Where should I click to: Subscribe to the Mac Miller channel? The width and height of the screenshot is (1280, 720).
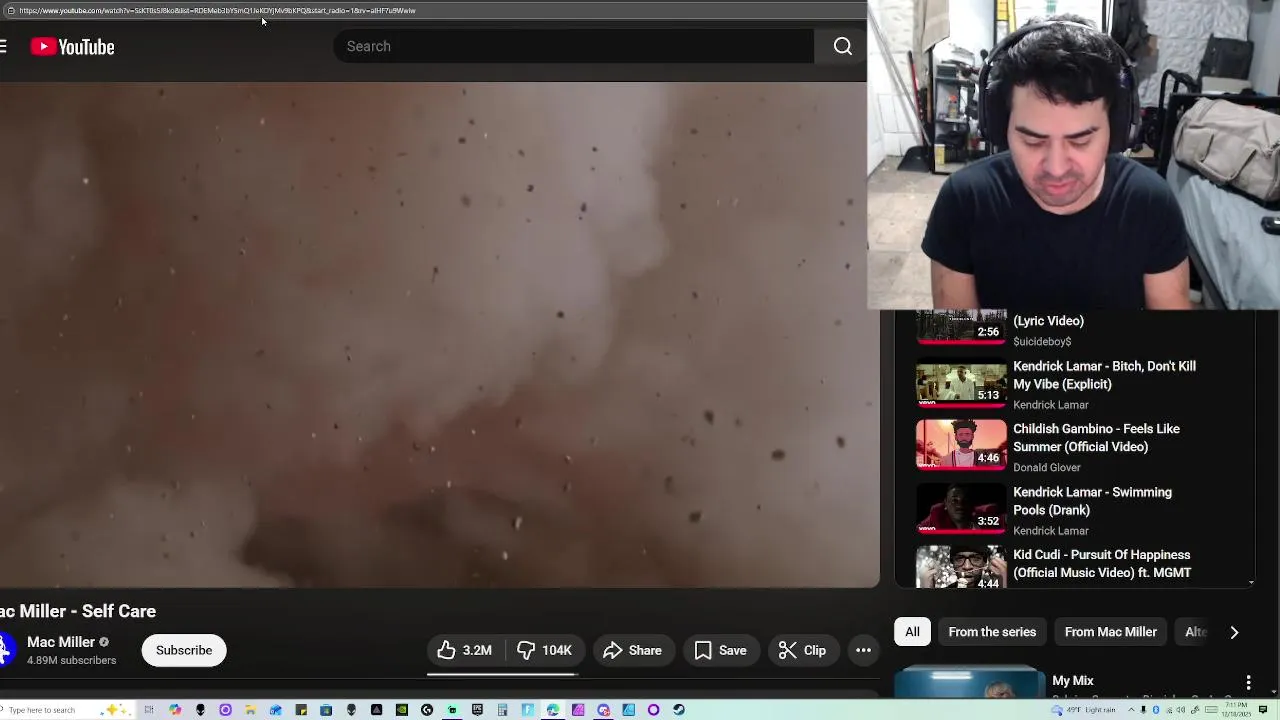click(184, 650)
